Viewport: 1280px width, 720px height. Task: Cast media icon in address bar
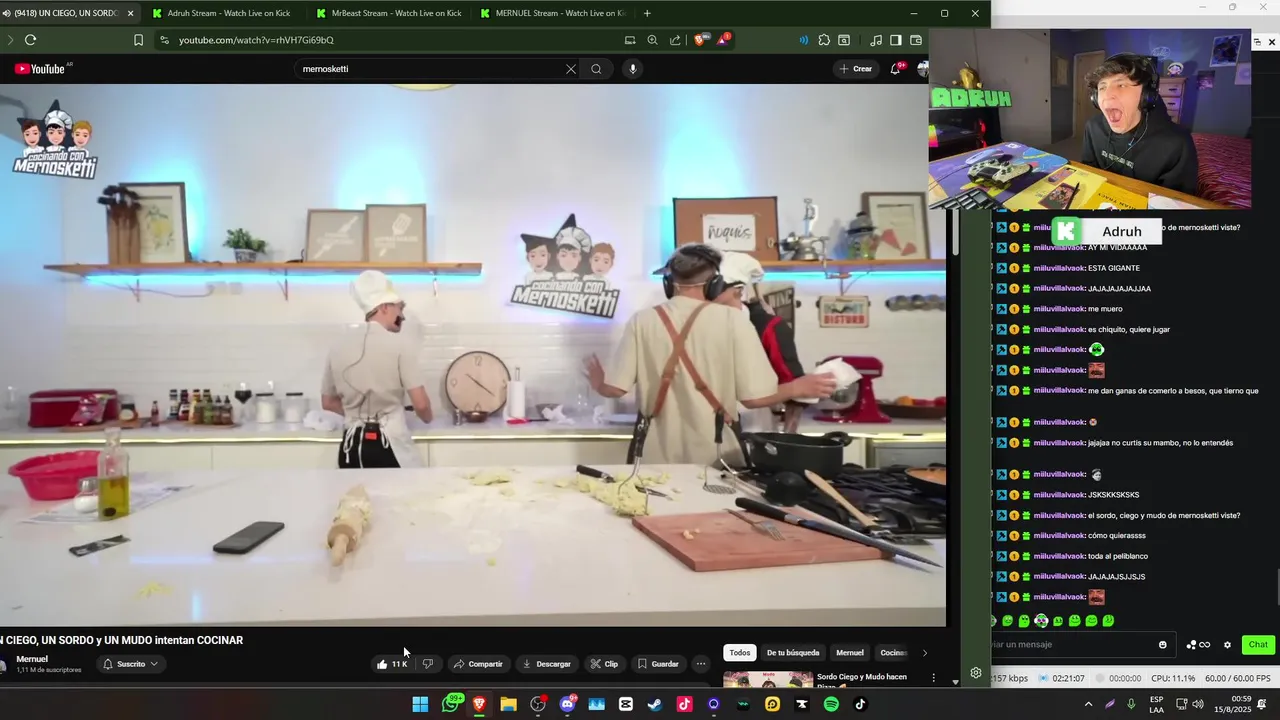[x=630, y=40]
